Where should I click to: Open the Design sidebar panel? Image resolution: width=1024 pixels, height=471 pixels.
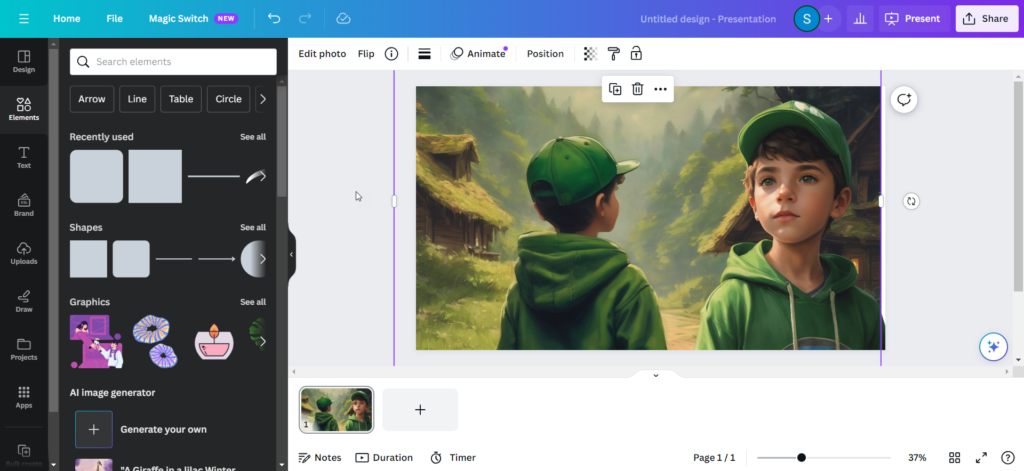[x=24, y=61]
